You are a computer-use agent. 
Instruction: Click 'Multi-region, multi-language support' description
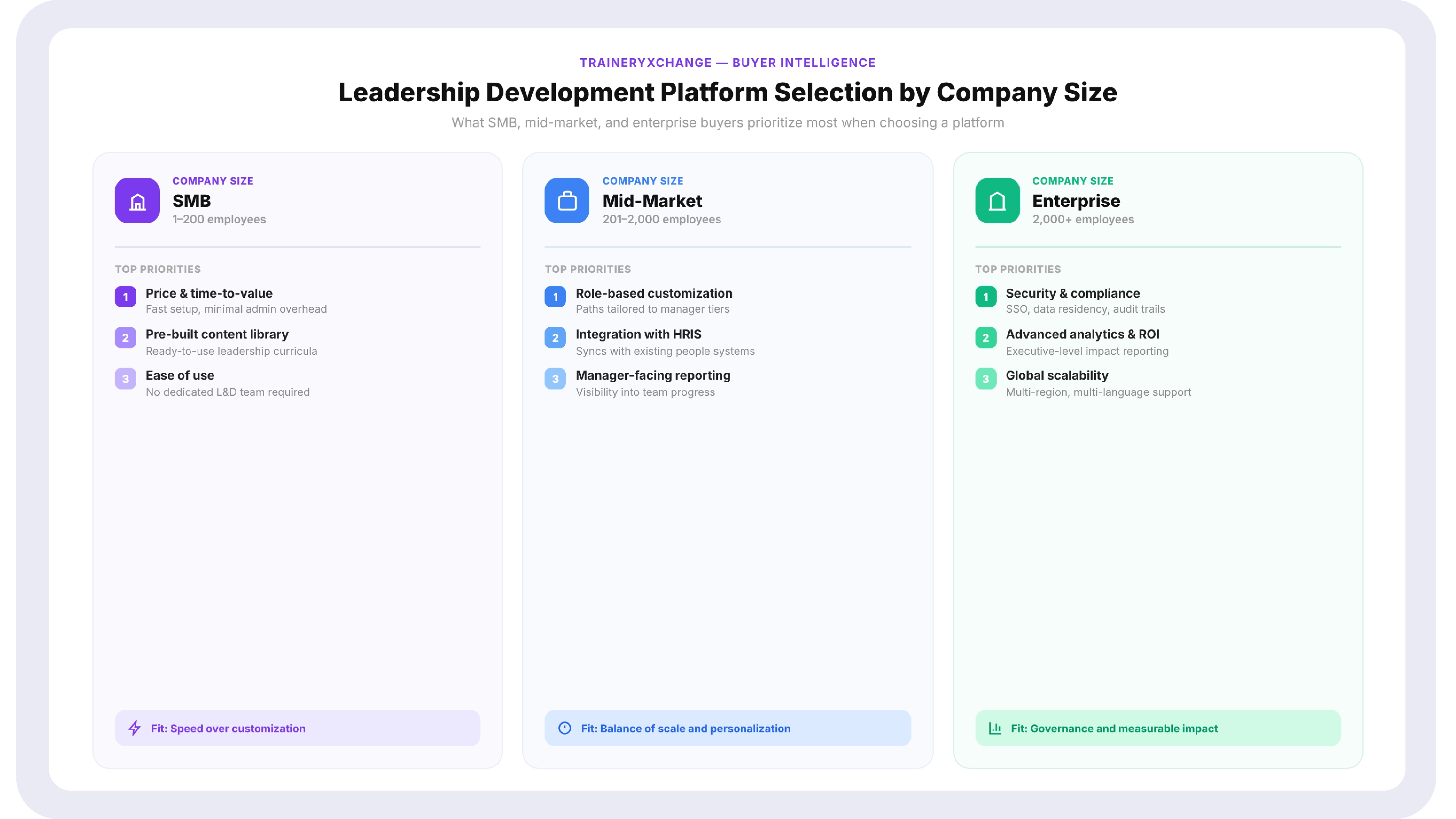1098,392
